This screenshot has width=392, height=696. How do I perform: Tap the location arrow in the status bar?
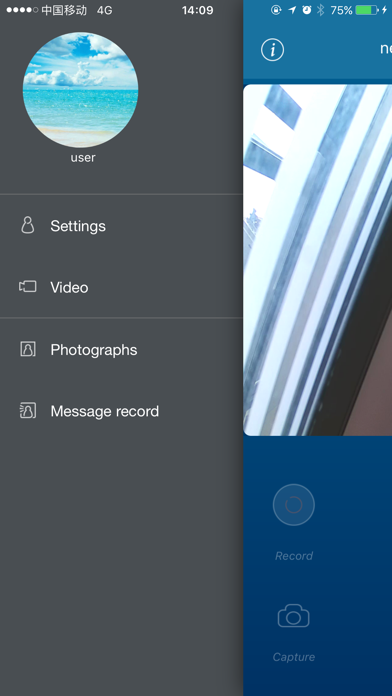[x=292, y=10]
